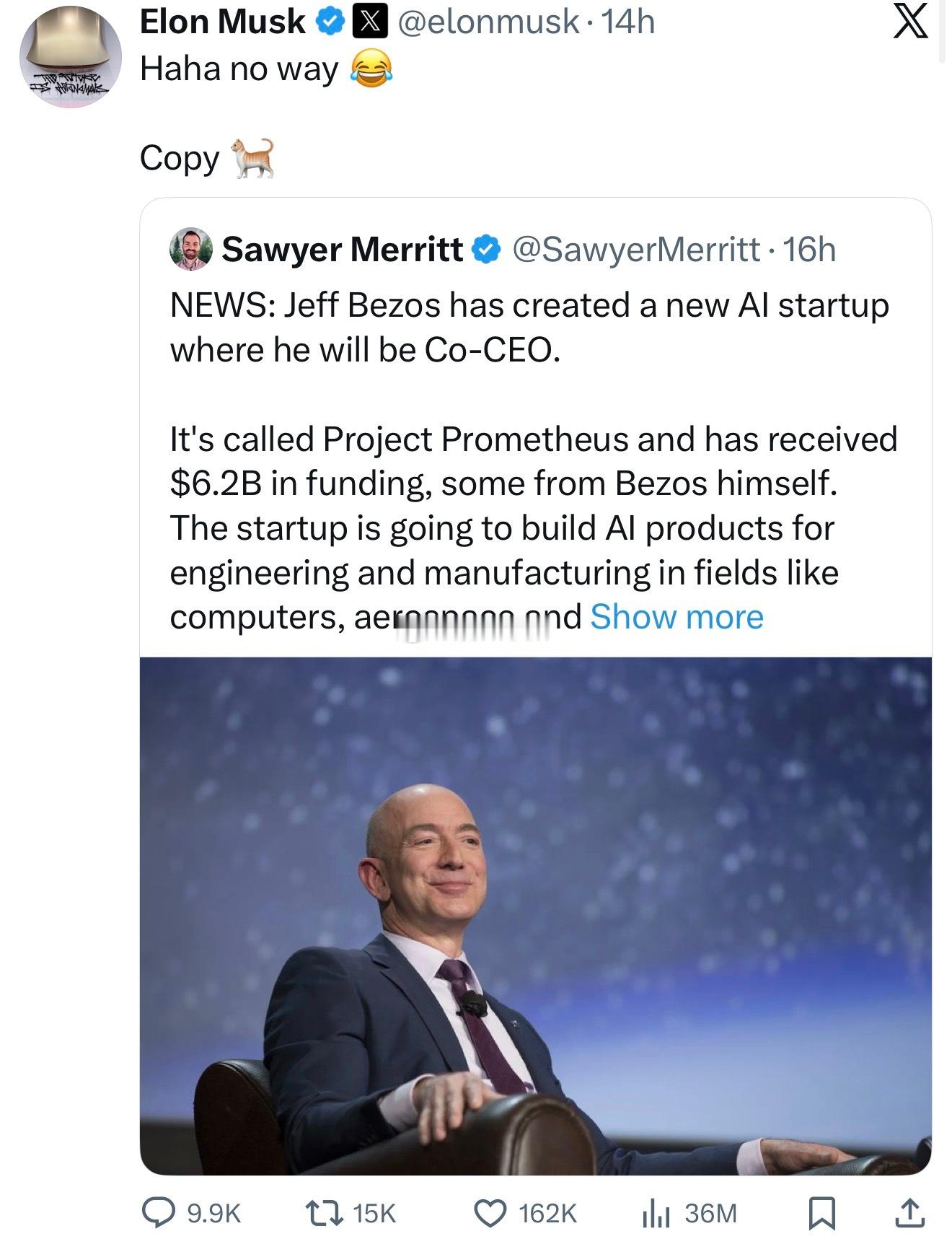Open view analytics bar chart icon
The image size is (952, 1257).
[x=656, y=1212]
